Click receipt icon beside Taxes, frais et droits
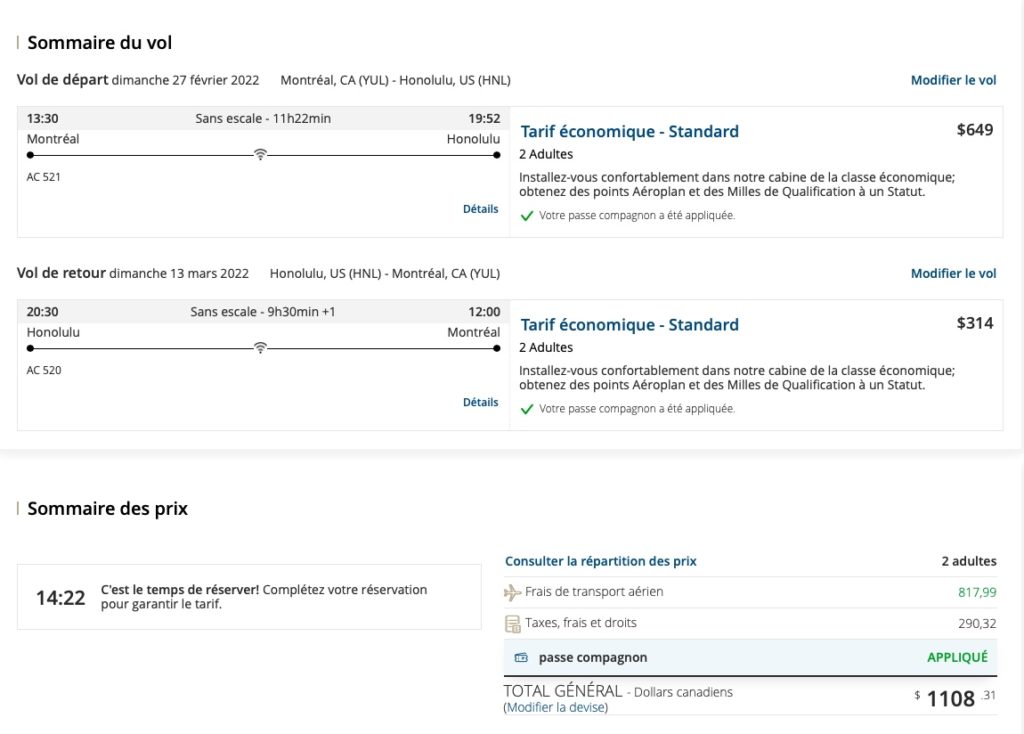Viewport: 1024px width, 734px height. [512, 624]
